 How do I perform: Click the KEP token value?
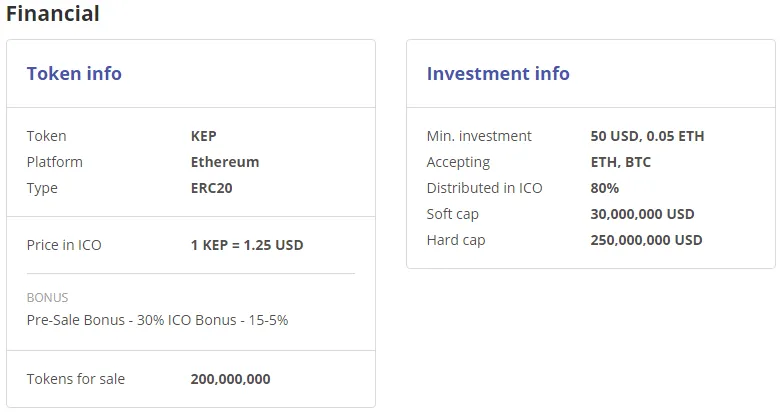click(203, 136)
